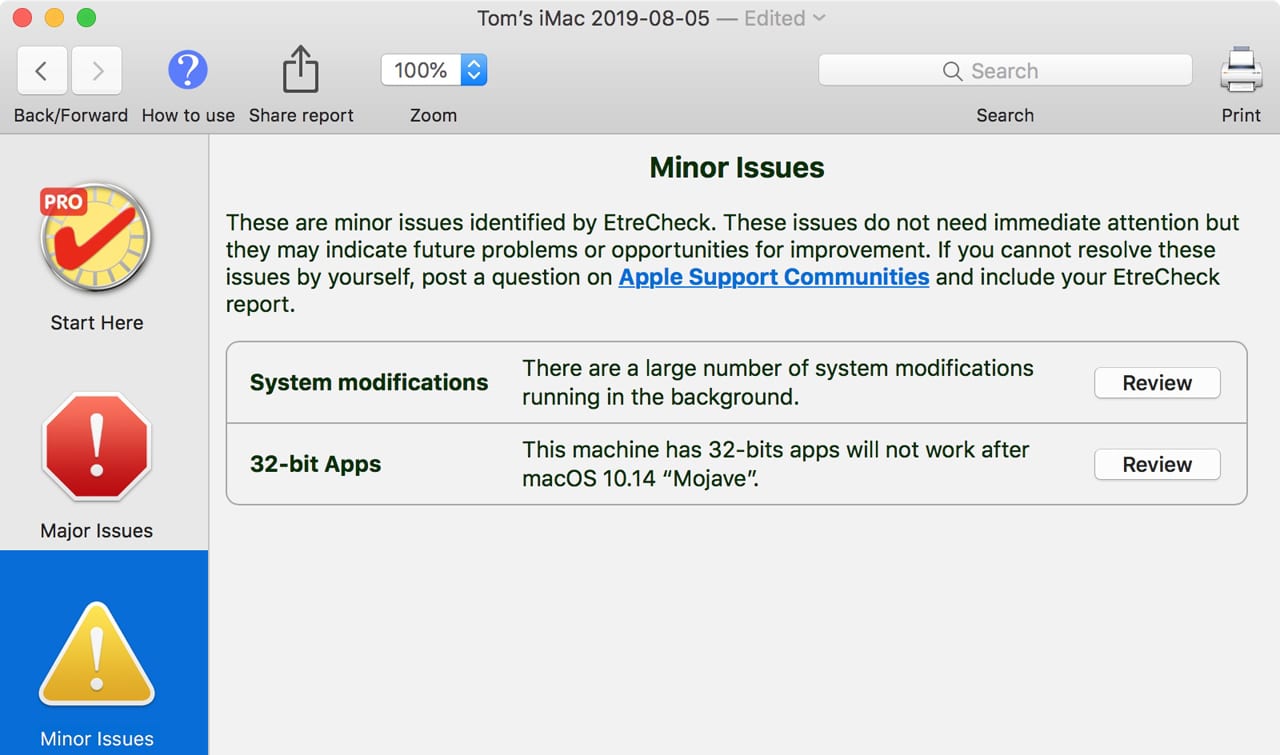Click the Major Issues sidebar label
Image resolution: width=1280 pixels, height=755 pixels.
97,531
